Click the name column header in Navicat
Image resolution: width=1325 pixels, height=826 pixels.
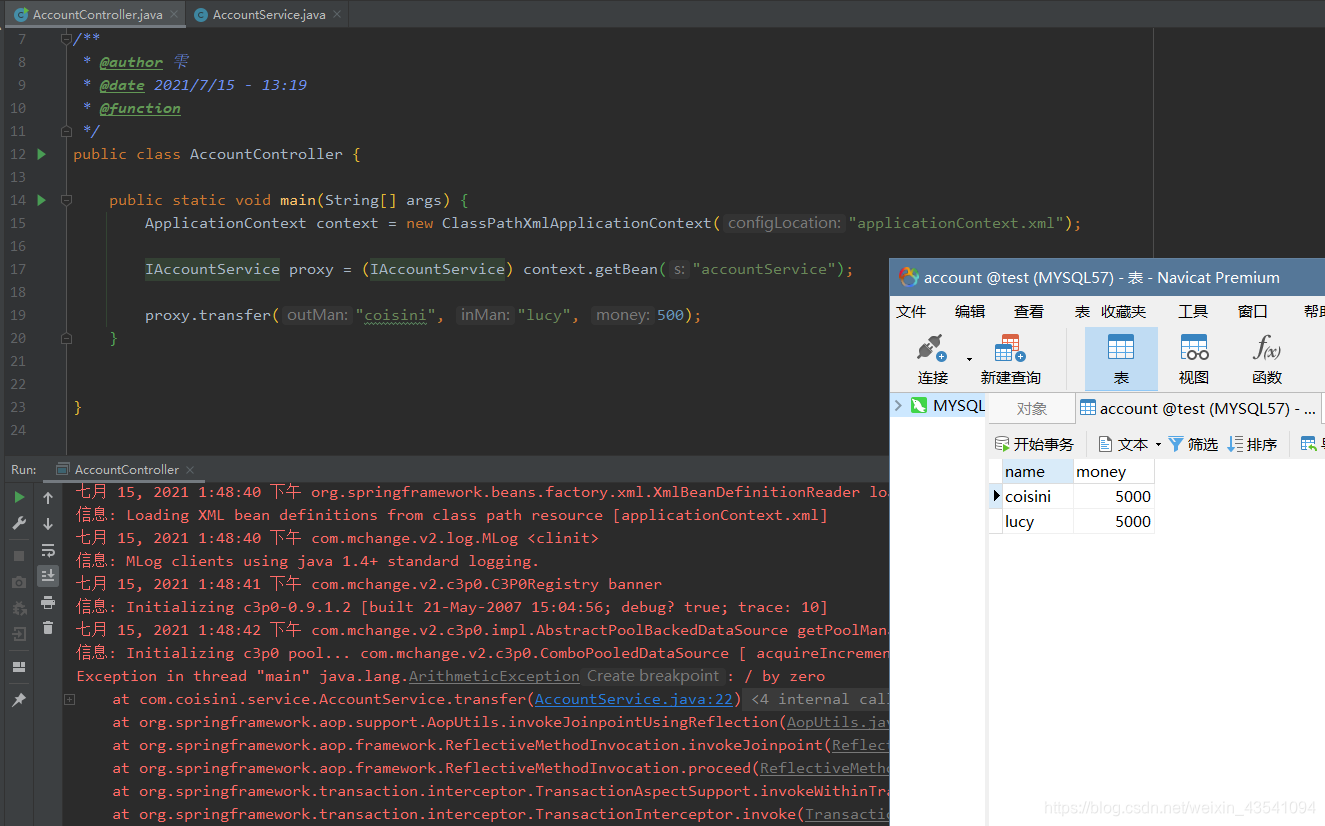[1038, 471]
